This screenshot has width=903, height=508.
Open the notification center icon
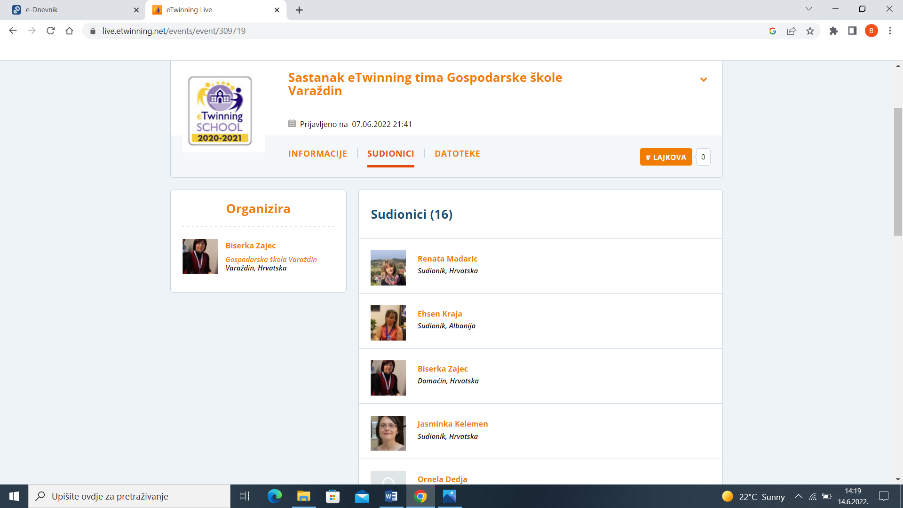(884, 496)
